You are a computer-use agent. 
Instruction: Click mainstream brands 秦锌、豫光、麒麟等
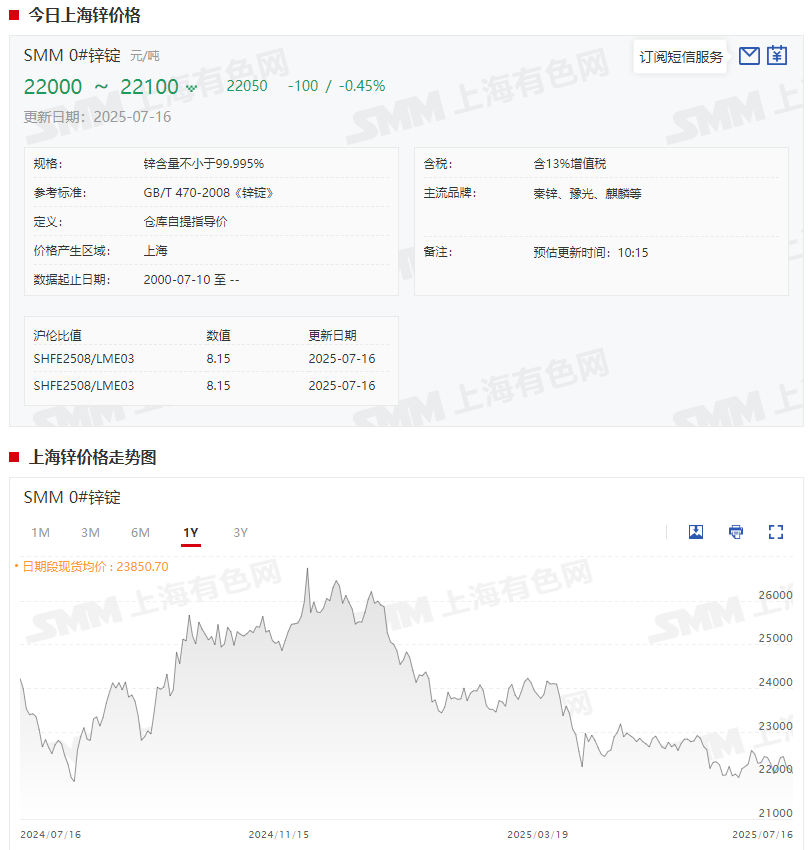(x=587, y=194)
